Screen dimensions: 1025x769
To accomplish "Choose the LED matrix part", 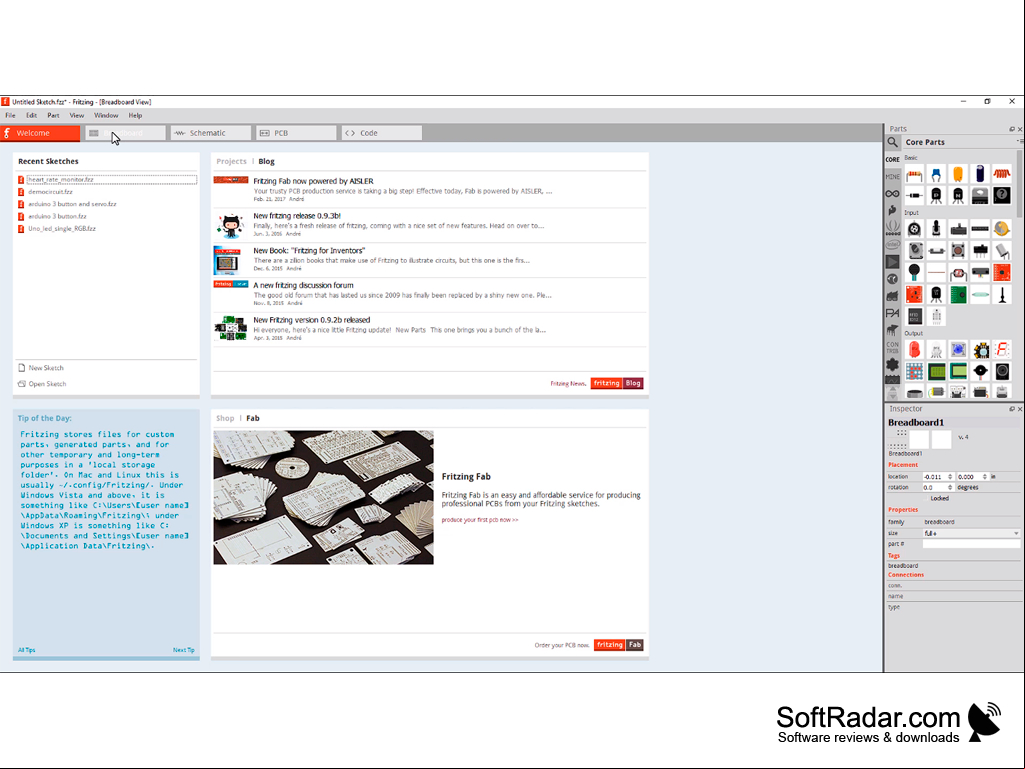I will [915, 371].
